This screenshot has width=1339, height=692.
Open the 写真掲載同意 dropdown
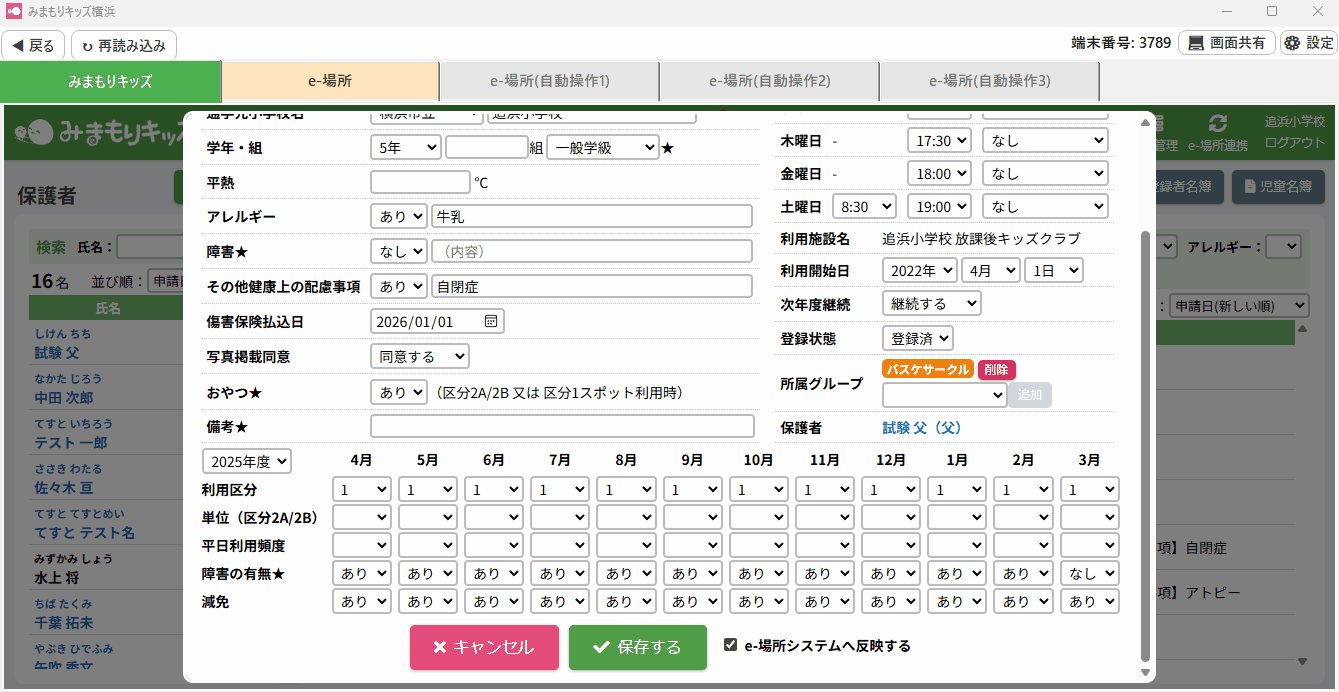(x=419, y=356)
